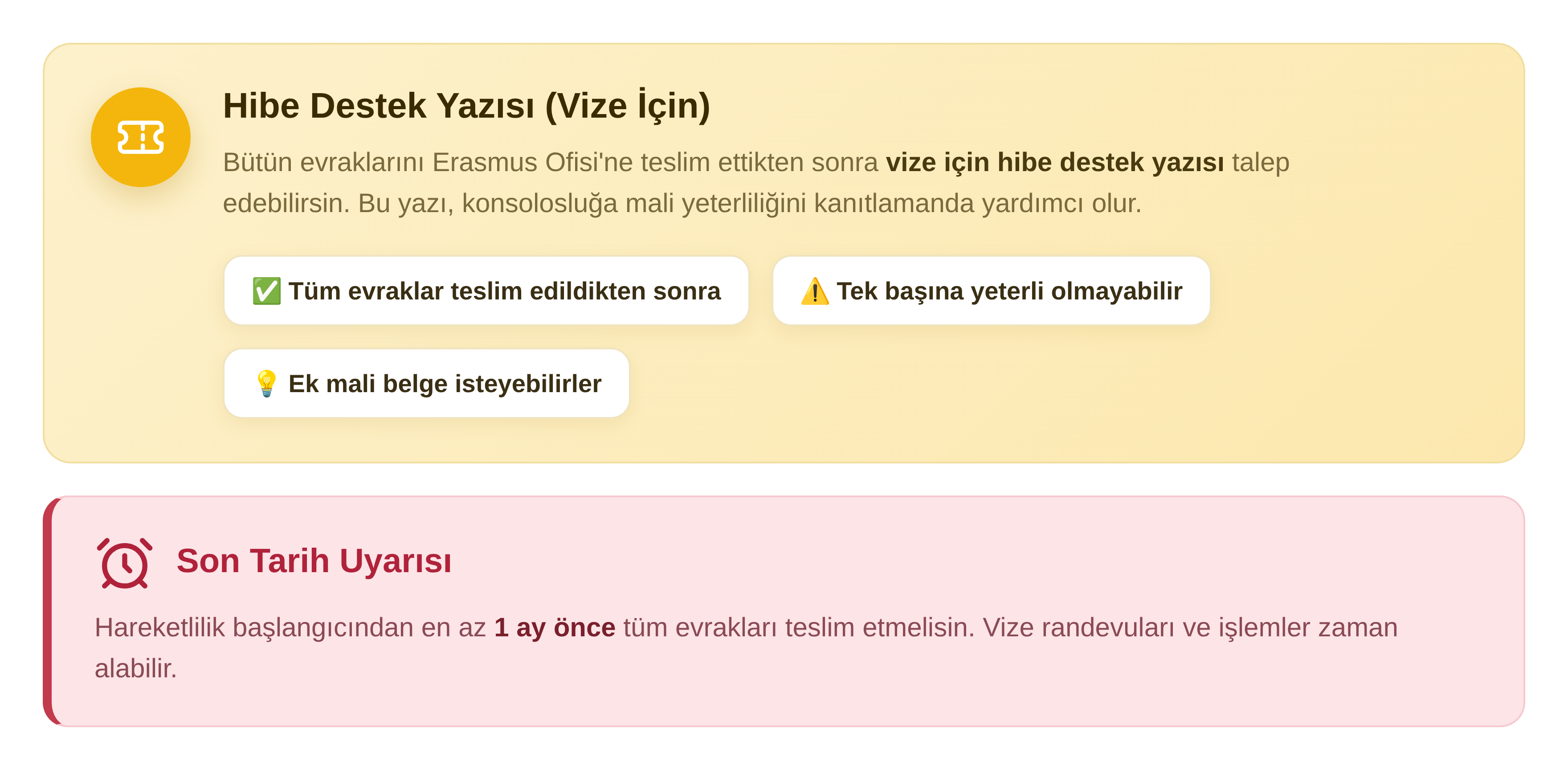This screenshot has width=1568, height=770.
Task: Click the pink warning card paragraph text
Action: [x=746, y=647]
